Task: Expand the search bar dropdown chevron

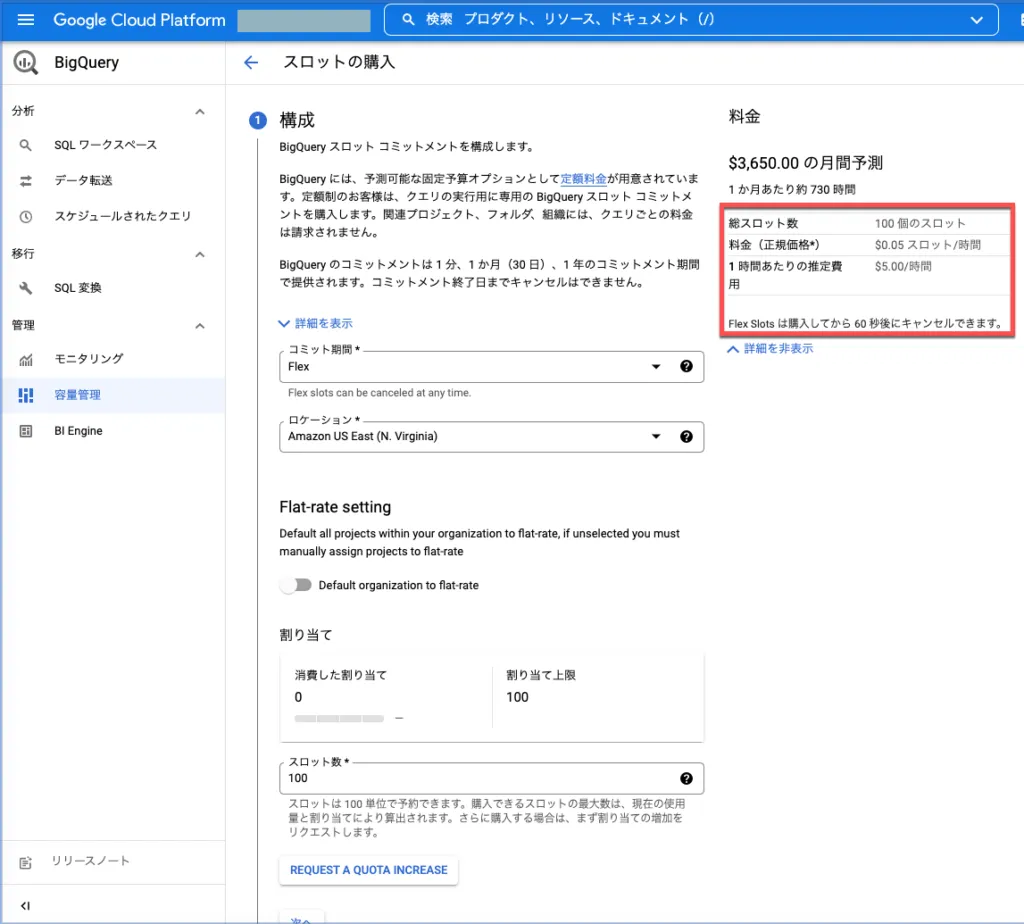Action: click(976, 20)
